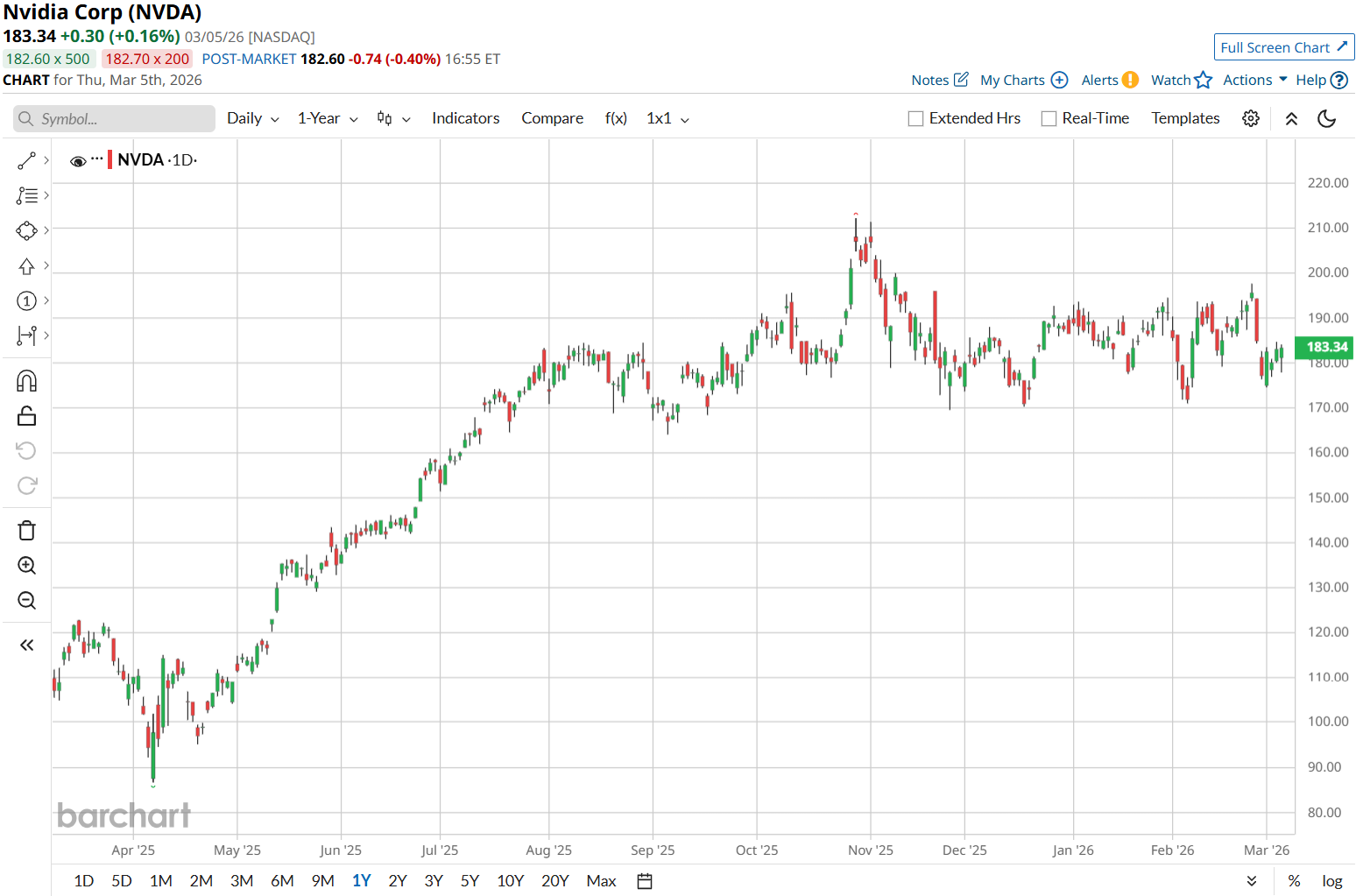This screenshot has width=1356, height=896.
Task: Toggle percent scale mode
Action: coord(1294,881)
